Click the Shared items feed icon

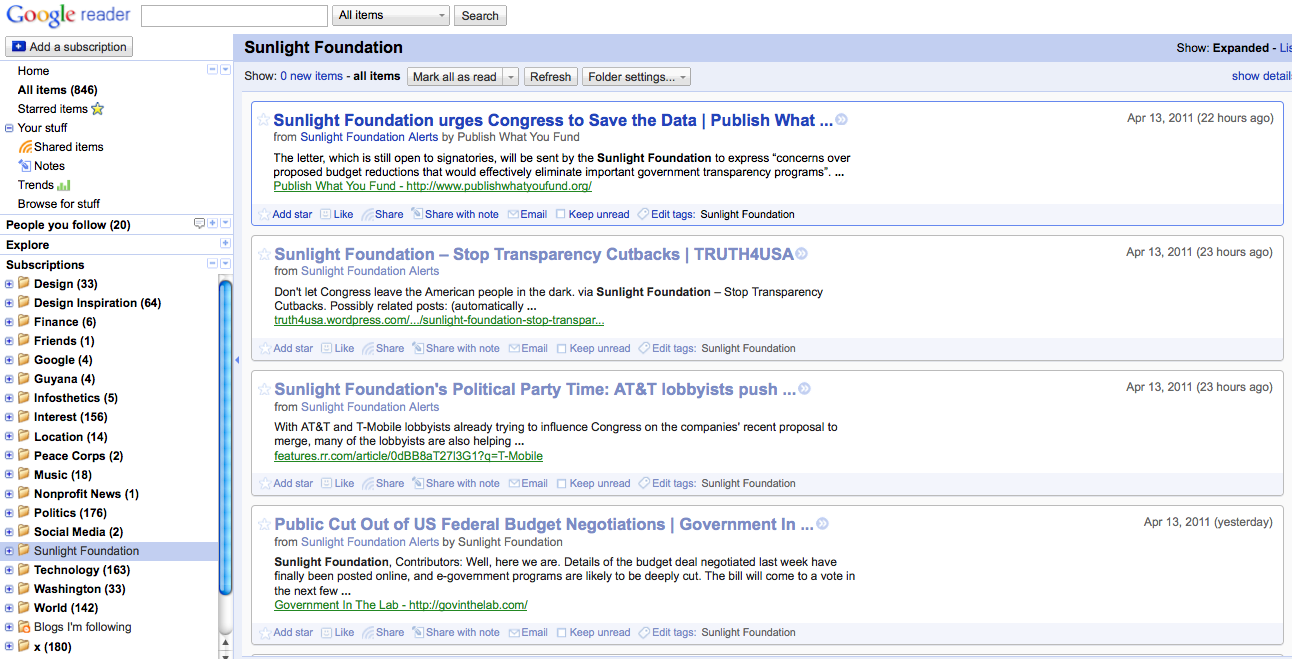[x=26, y=147]
